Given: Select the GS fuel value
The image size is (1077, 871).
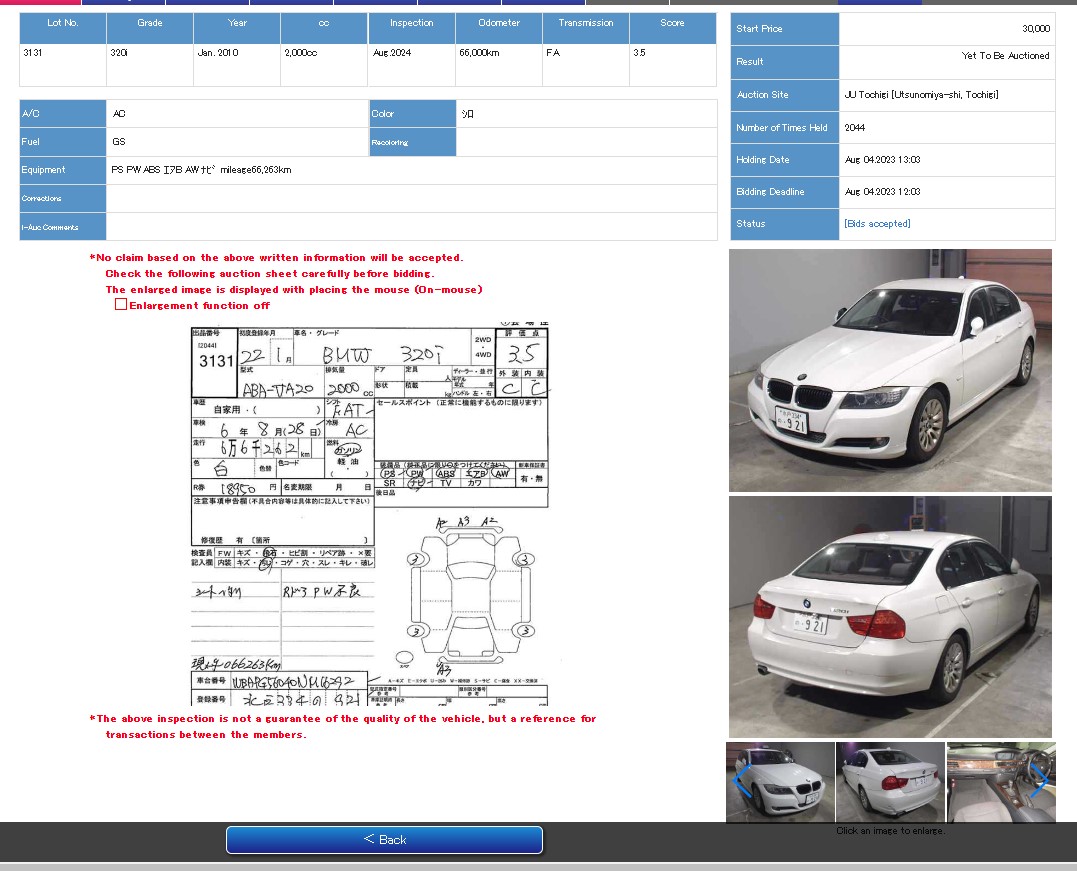Looking at the screenshot, I should pyautogui.click(x=119, y=142).
